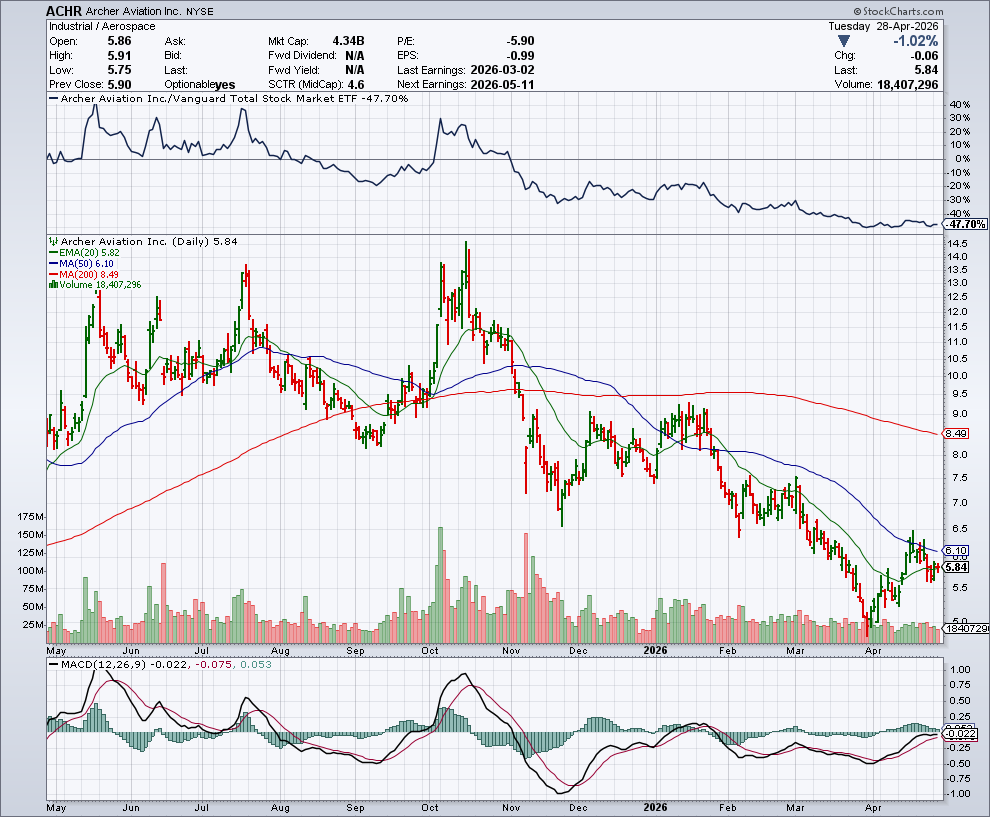Click the MA(50) 6.10 legend entry
This screenshot has height=817, width=990.
(x=81, y=263)
